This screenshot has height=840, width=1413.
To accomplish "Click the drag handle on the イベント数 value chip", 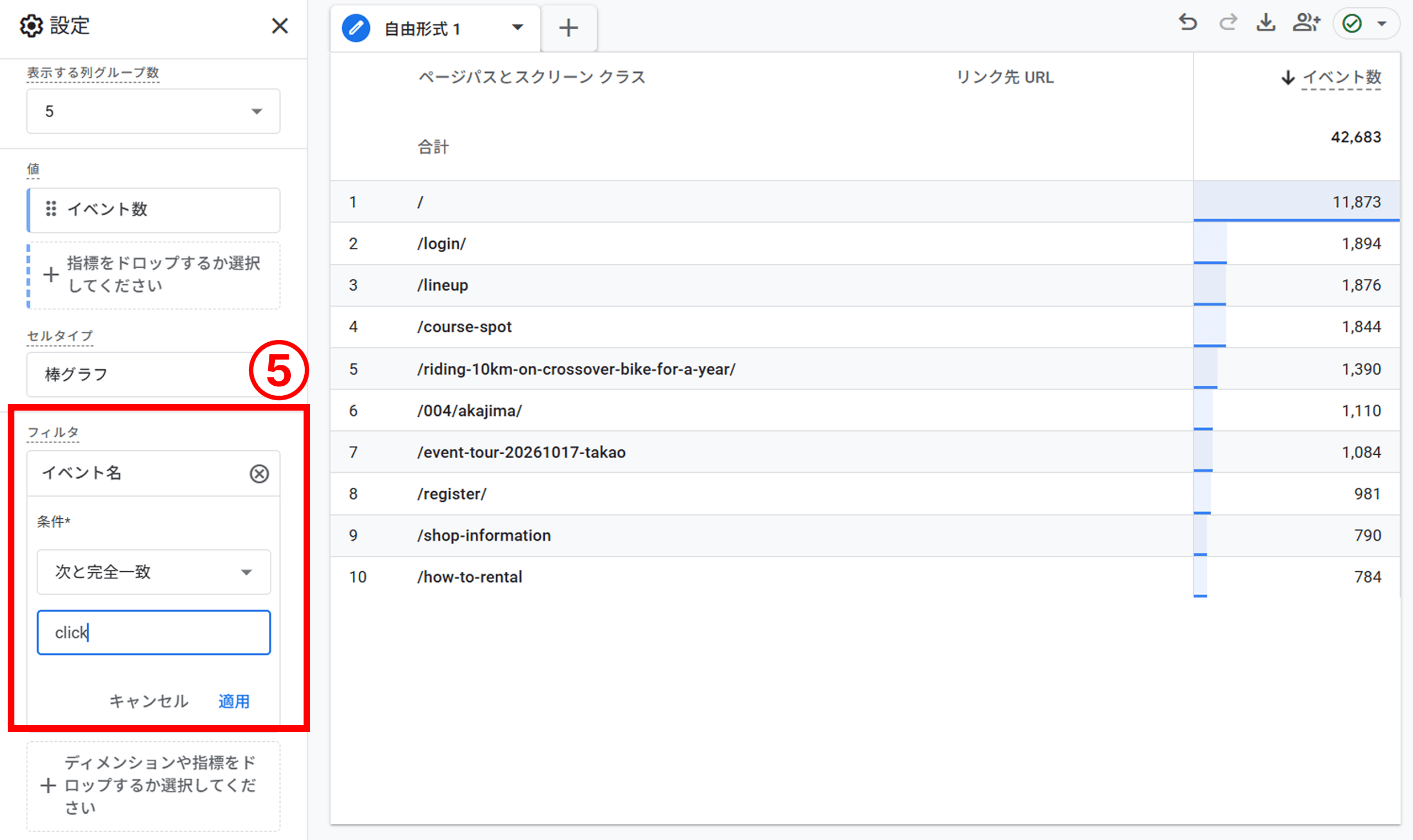I will pos(51,209).
